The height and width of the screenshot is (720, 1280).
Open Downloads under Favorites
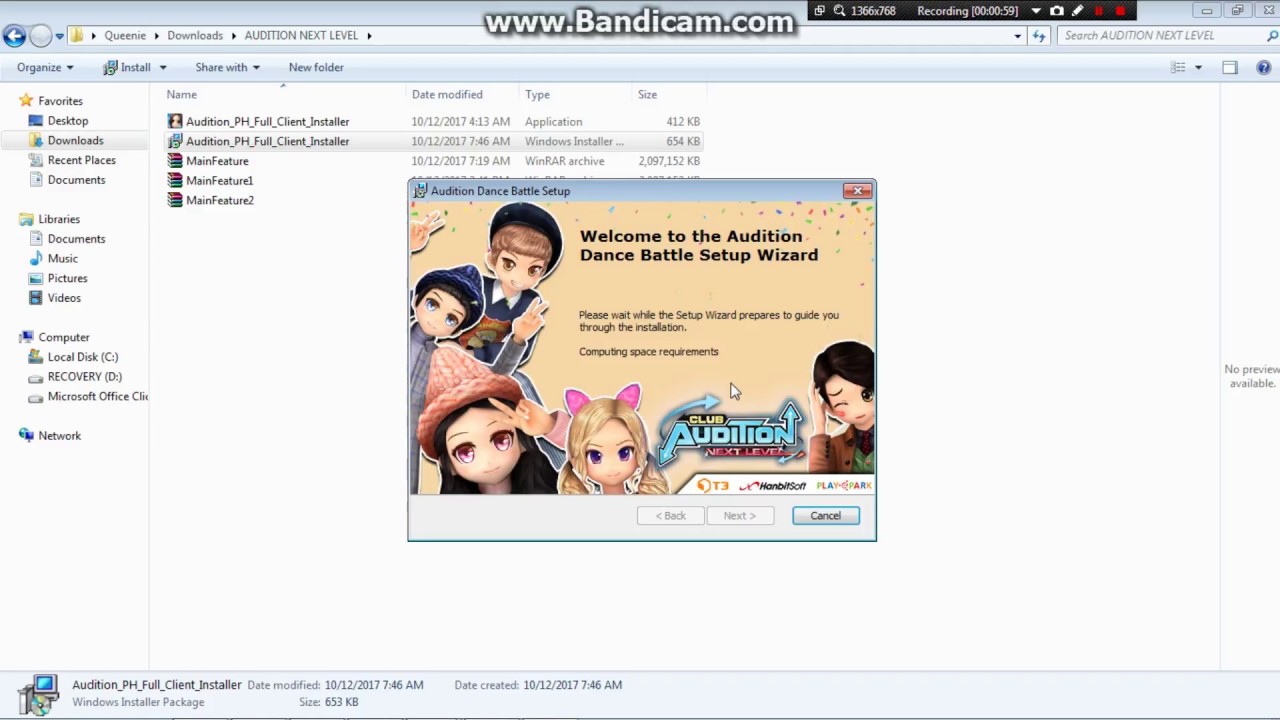tap(75, 140)
